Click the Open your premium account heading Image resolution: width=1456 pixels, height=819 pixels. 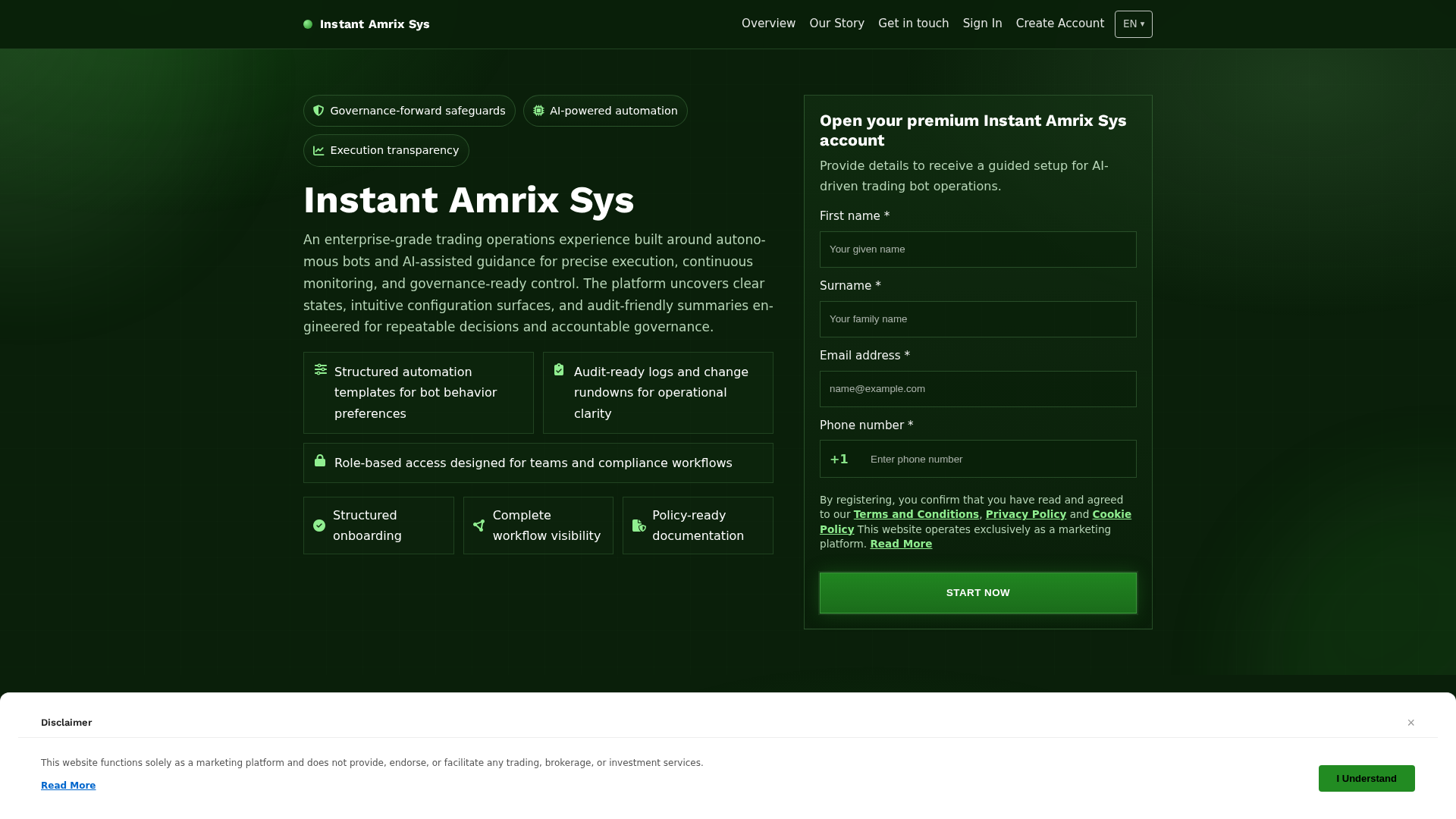point(973,130)
